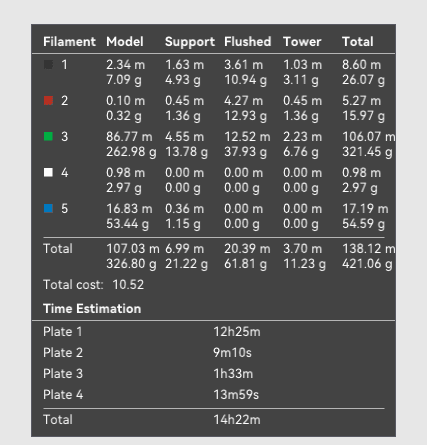
Task: Click the Plate 4 time entry
Action: (236, 395)
